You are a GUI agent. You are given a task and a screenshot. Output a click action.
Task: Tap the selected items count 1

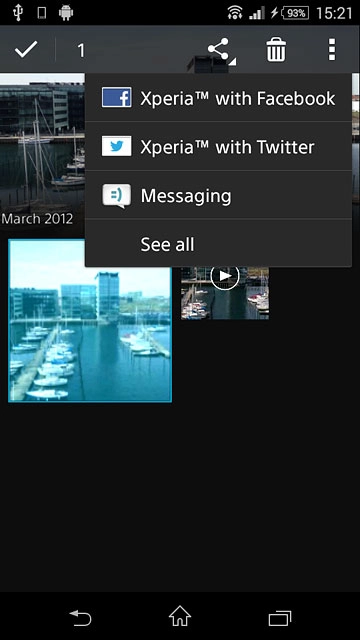(81, 51)
